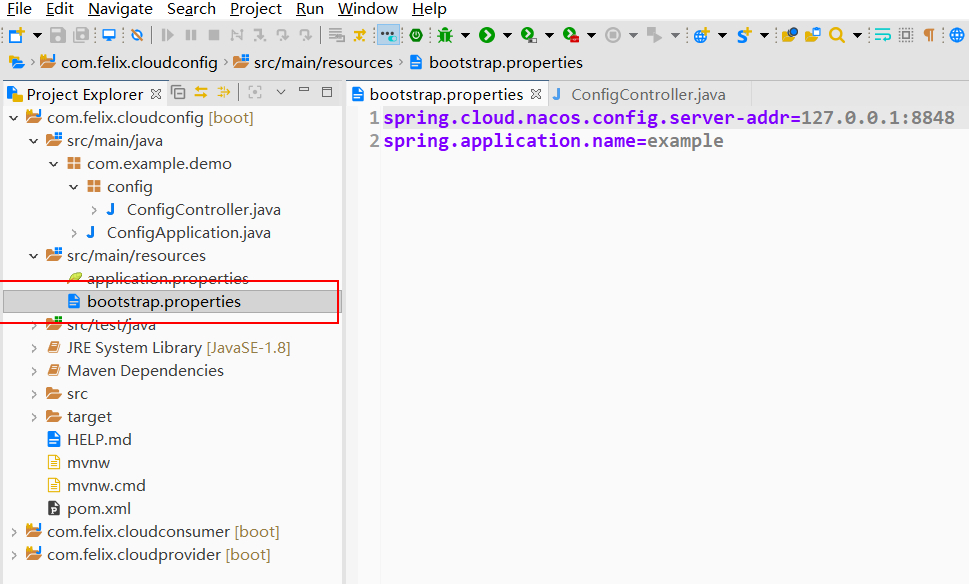969x584 pixels.
Task: Click the JRE System Library node
Action: (x=178, y=348)
